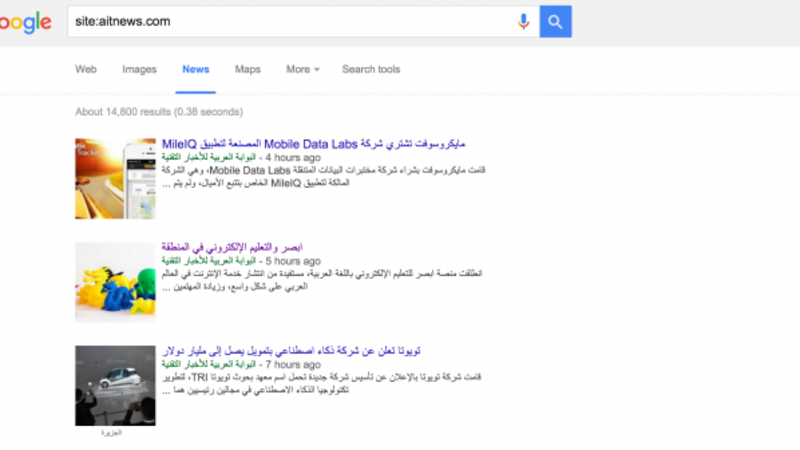The height and width of the screenshot is (450, 800).
Task: Click the colorful 3D dragon toys thumbnail
Action: click(x=115, y=282)
